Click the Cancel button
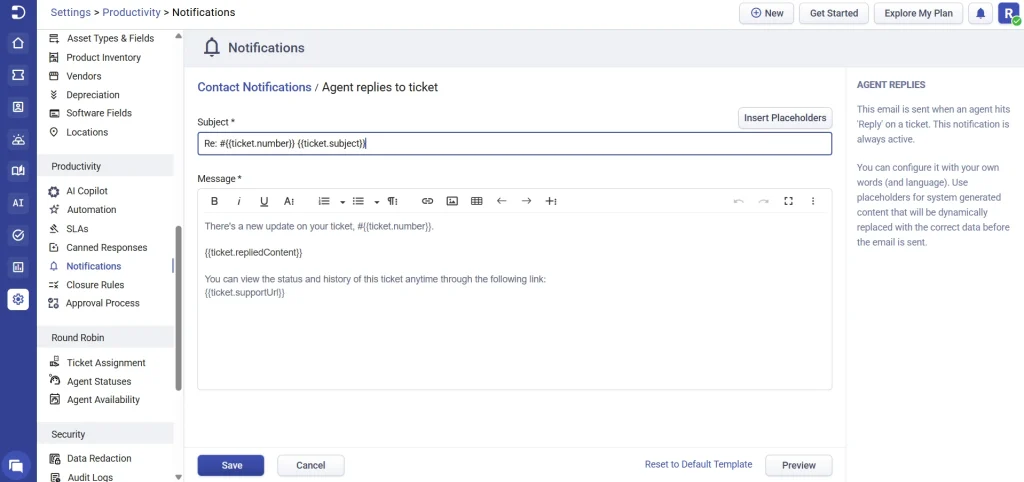The width and height of the screenshot is (1024, 482). pos(311,466)
